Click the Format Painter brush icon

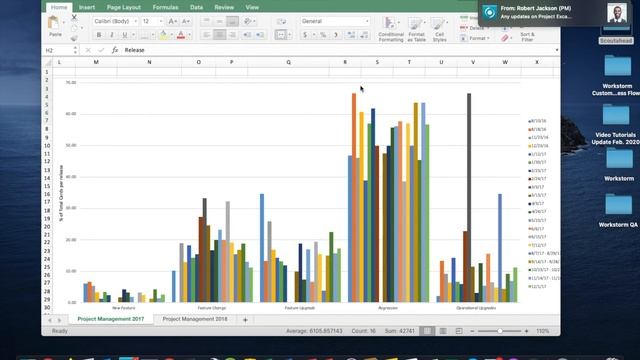74,38
